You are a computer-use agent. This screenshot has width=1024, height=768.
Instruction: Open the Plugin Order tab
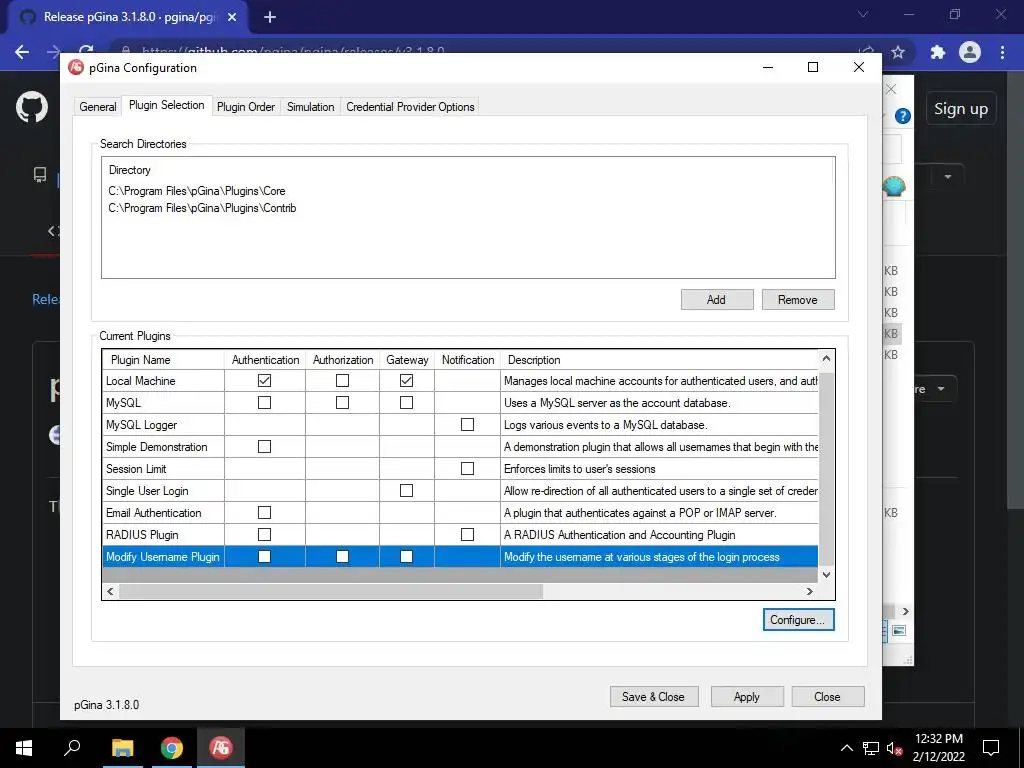pyautogui.click(x=246, y=106)
